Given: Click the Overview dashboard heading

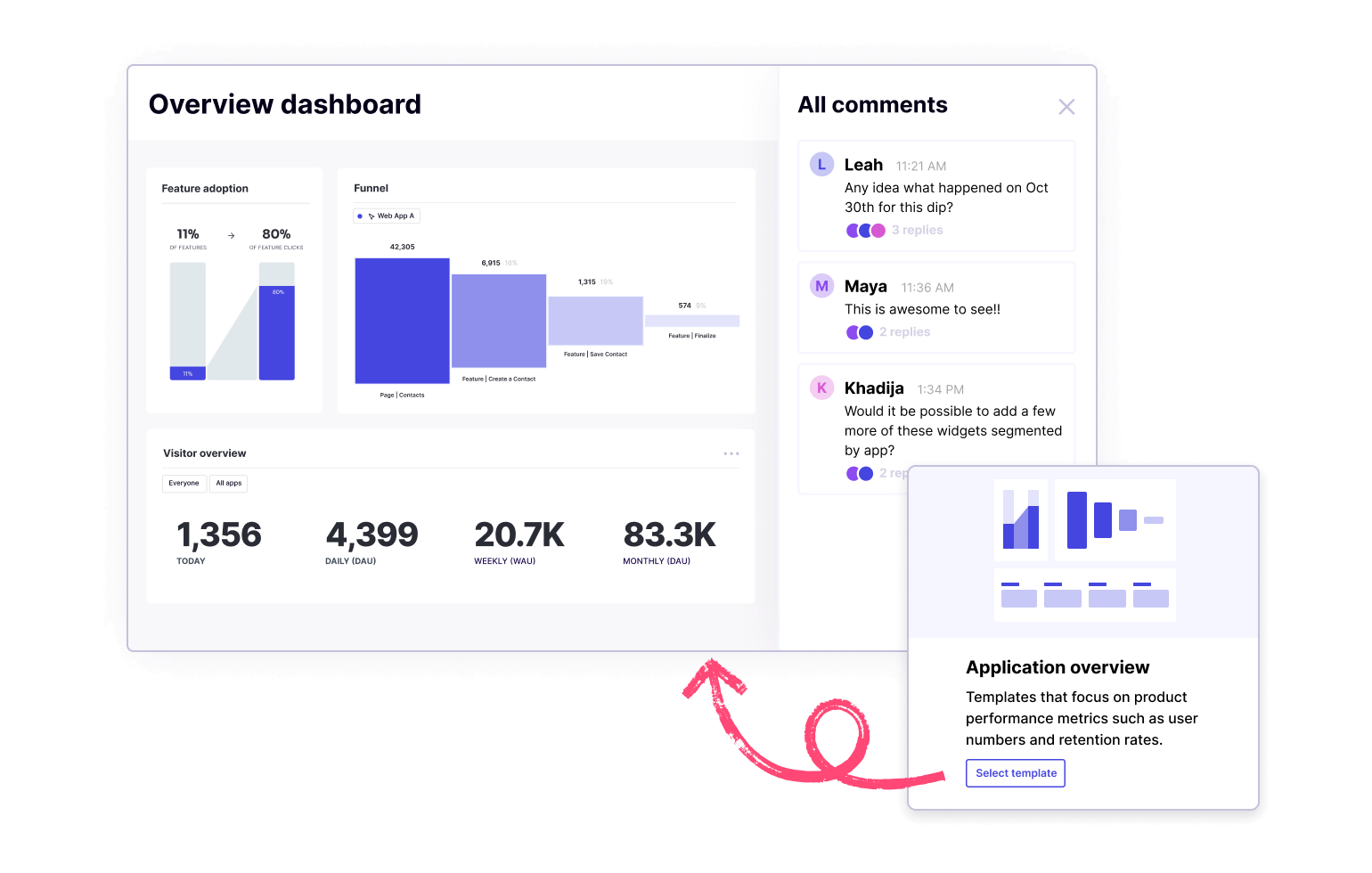Looking at the screenshot, I should 285,104.
